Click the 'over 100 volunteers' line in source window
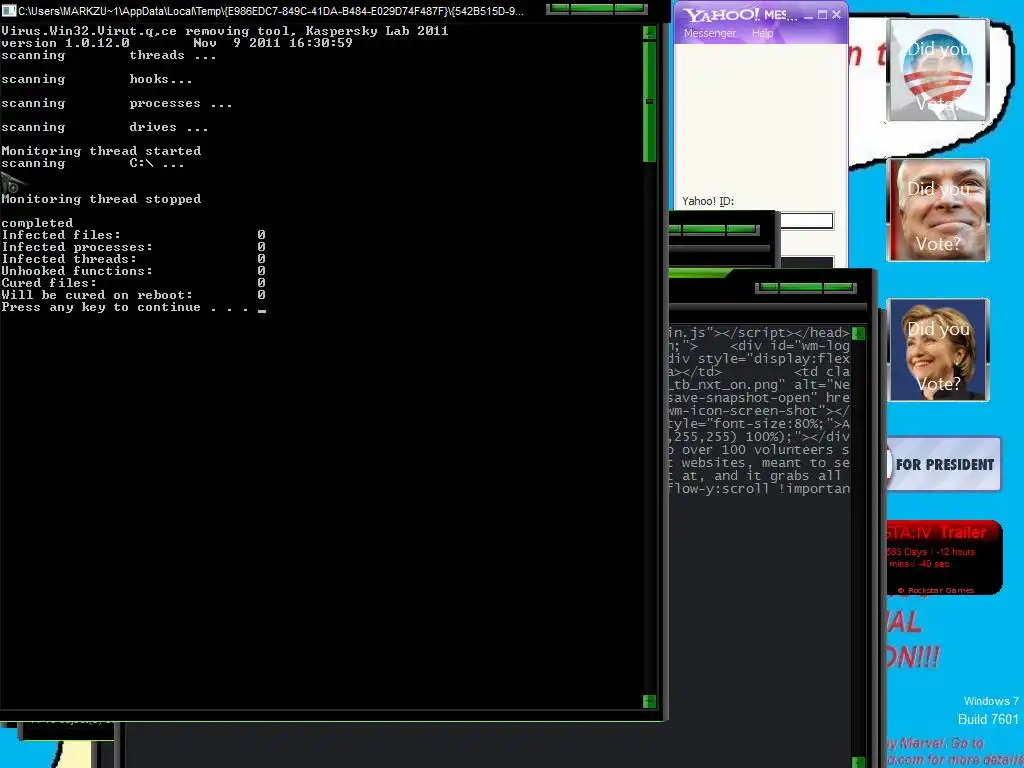1024x768 pixels. point(759,450)
